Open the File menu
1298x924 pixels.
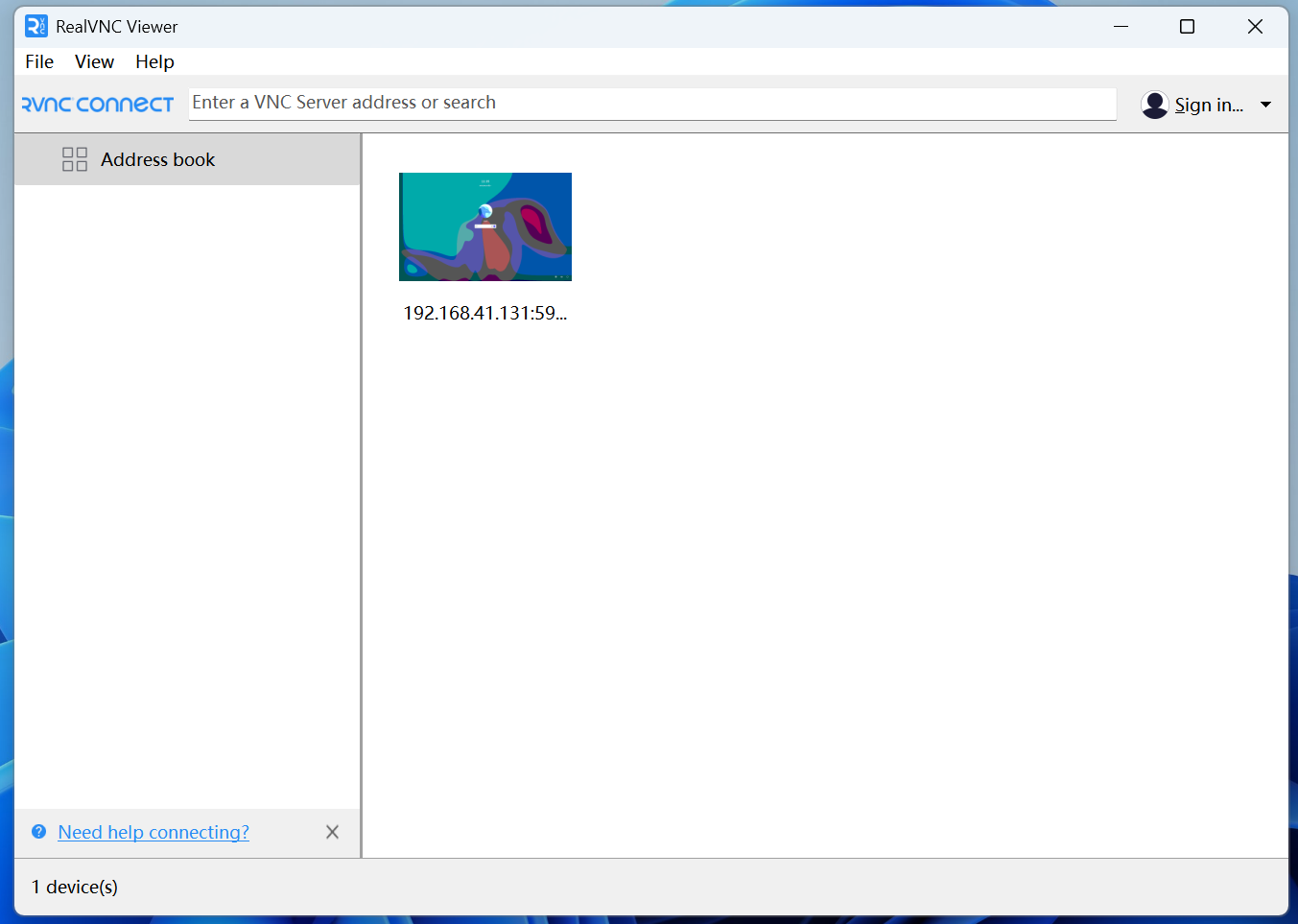[39, 61]
